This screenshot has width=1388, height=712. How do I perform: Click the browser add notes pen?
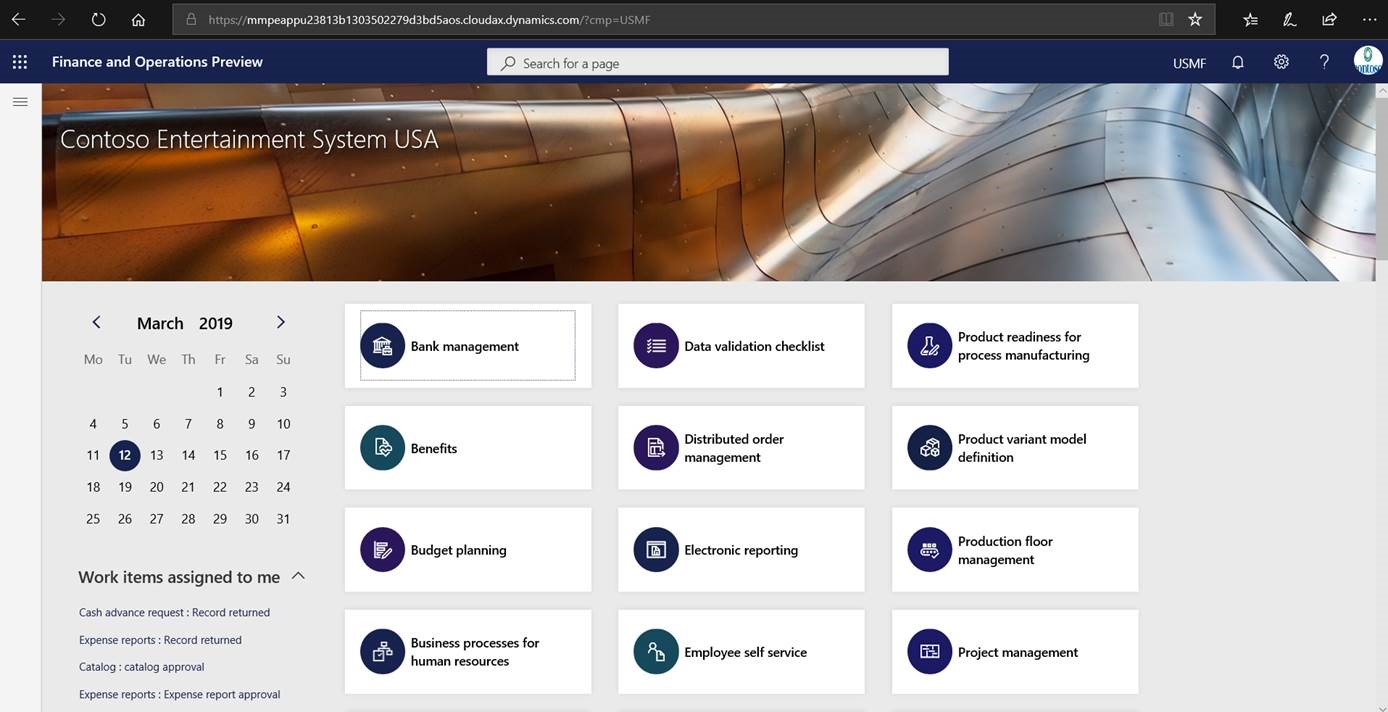click(x=1290, y=19)
